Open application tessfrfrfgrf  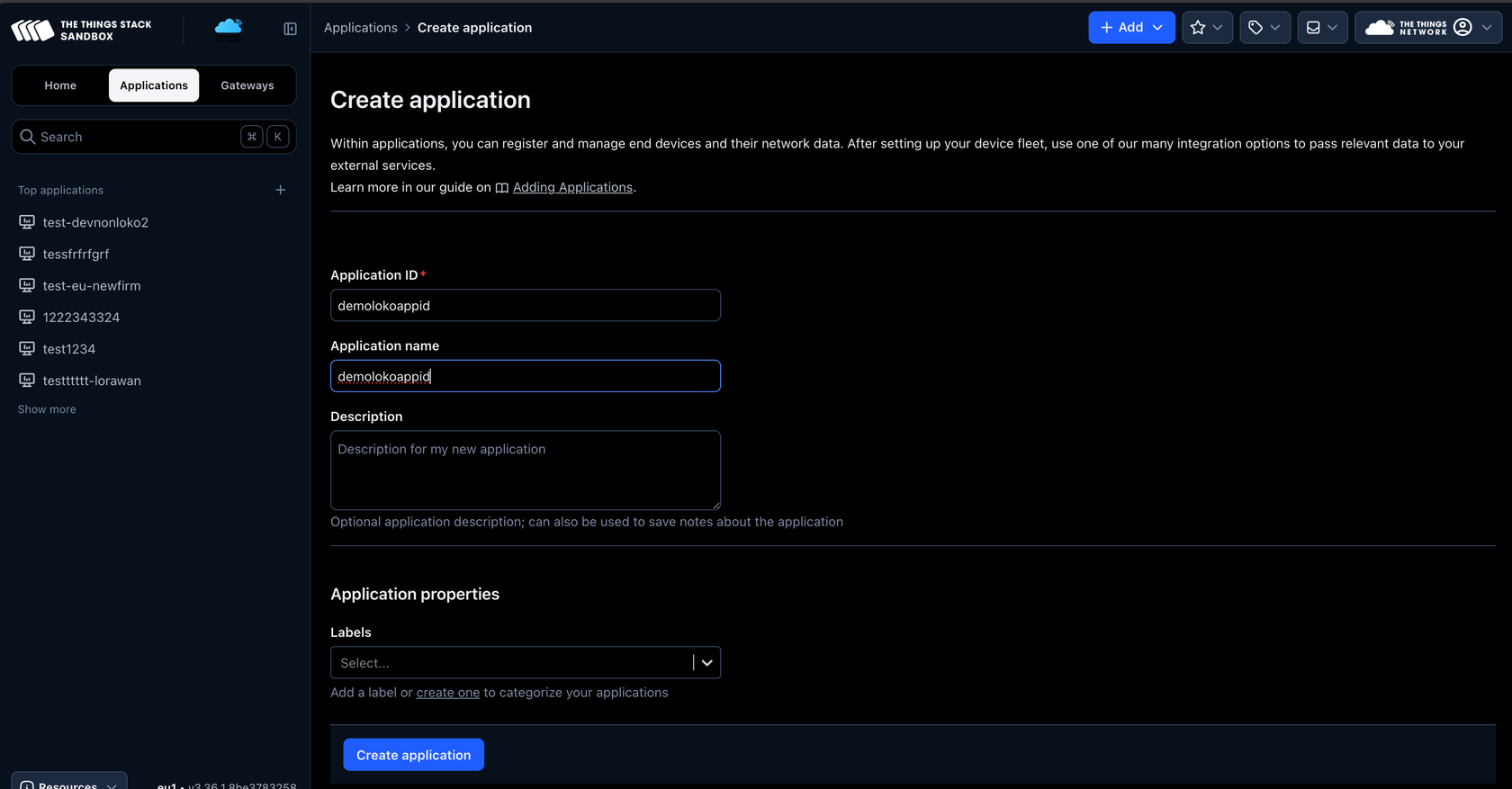pos(76,254)
